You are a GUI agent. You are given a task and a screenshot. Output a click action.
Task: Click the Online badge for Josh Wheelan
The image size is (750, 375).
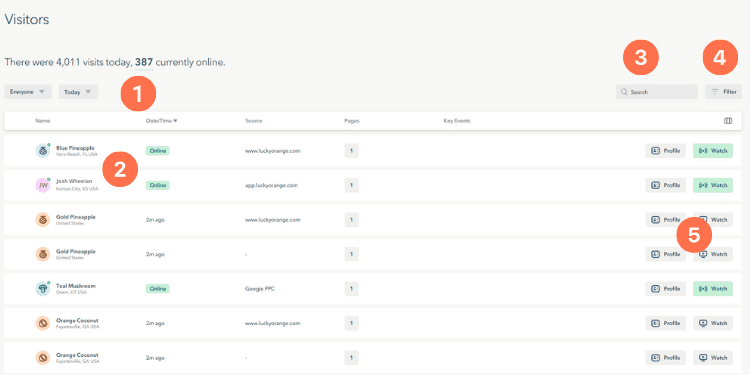tap(157, 185)
